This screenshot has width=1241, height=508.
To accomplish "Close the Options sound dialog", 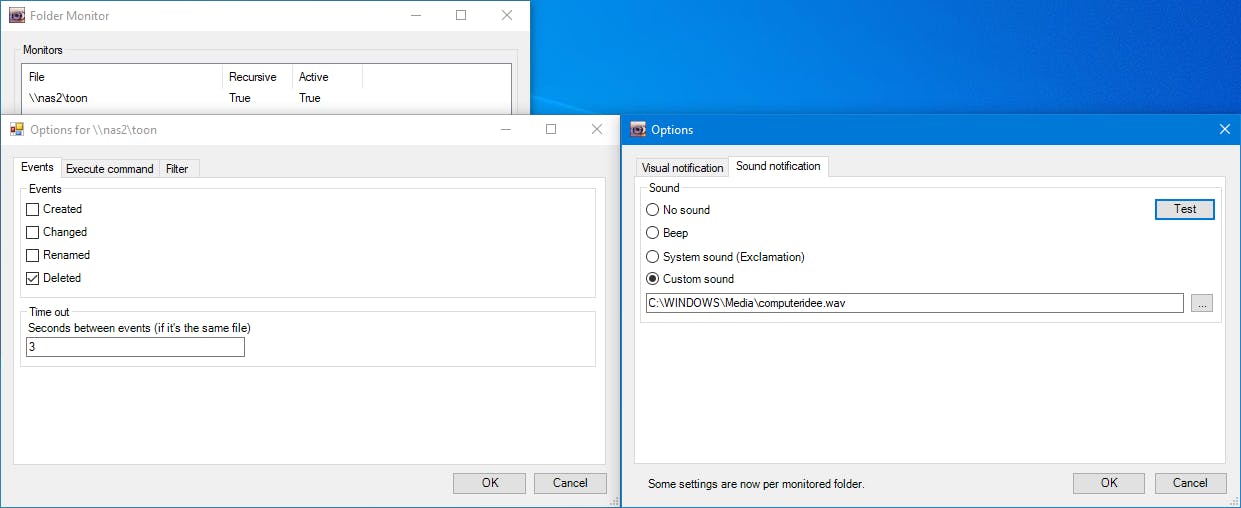I will pyautogui.click(x=1224, y=130).
